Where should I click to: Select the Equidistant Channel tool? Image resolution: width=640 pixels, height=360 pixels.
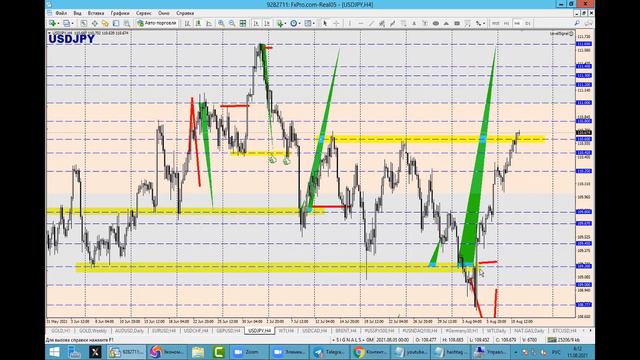pos(382,23)
